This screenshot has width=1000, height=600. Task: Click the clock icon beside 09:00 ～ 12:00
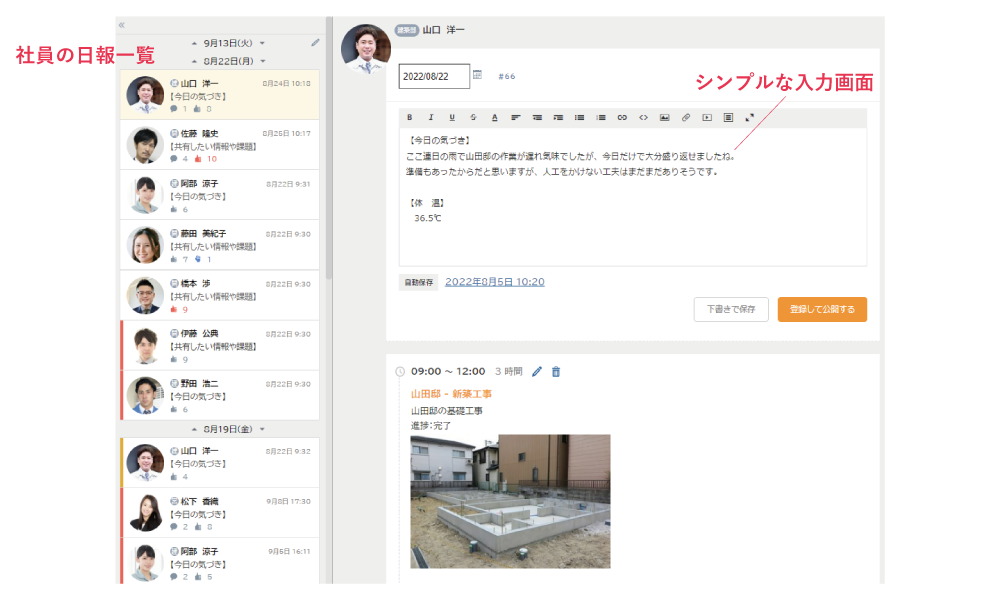(x=400, y=372)
